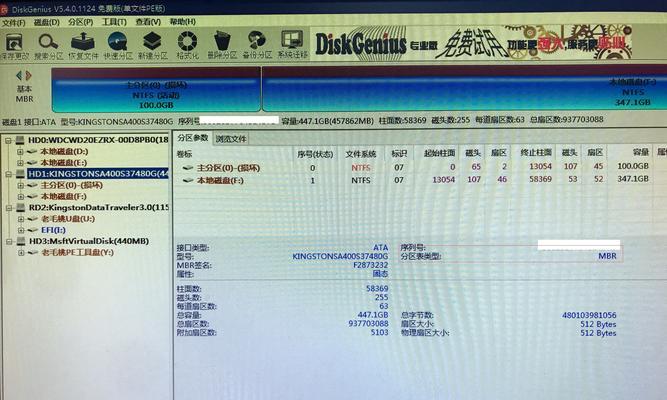This screenshot has height=400, width=667.
Task: Open the 搜索分区 search partition tool
Action: 48,46
